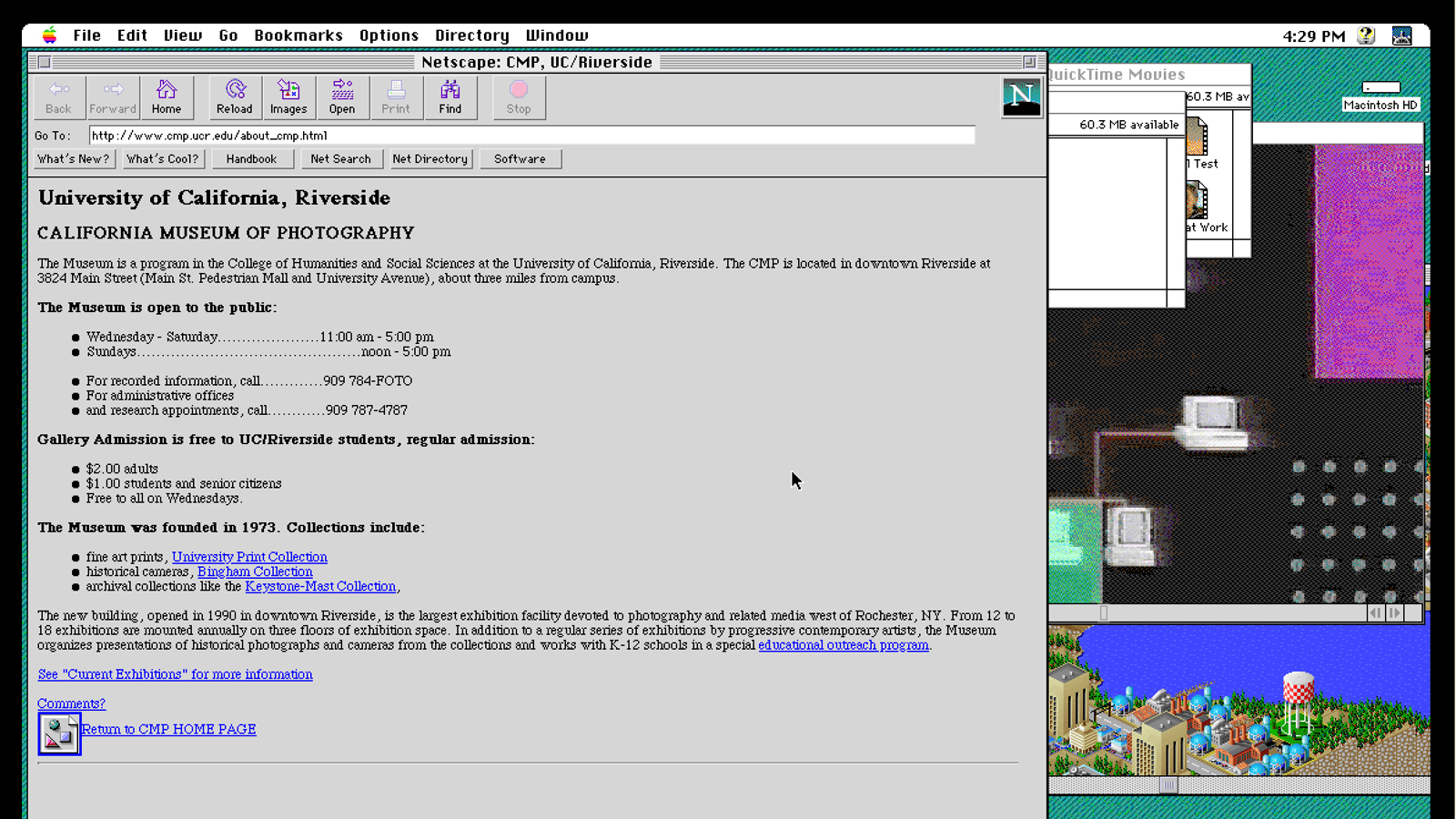The width and height of the screenshot is (1456, 819).
Task: Select the Macintosh HD desktop icon
Action: pos(1380,96)
